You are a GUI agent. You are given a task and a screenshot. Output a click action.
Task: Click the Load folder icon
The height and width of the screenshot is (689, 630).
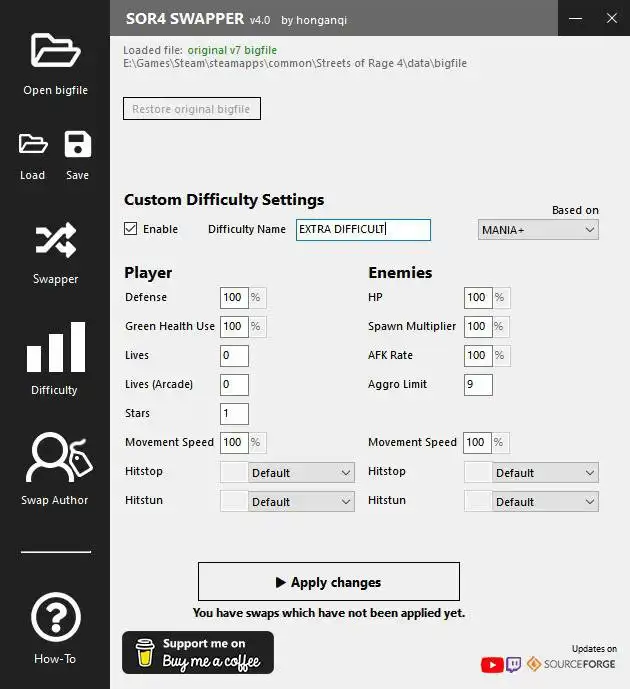point(33,144)
